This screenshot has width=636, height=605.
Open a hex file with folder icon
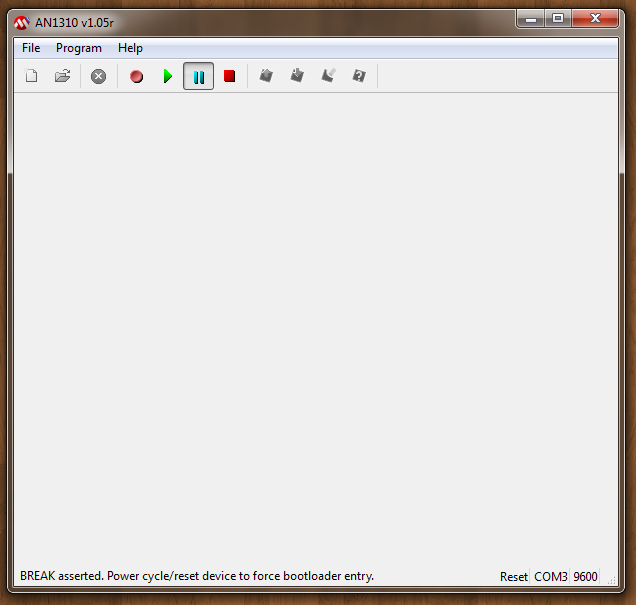pyautogui.click(x=62, y=76)
